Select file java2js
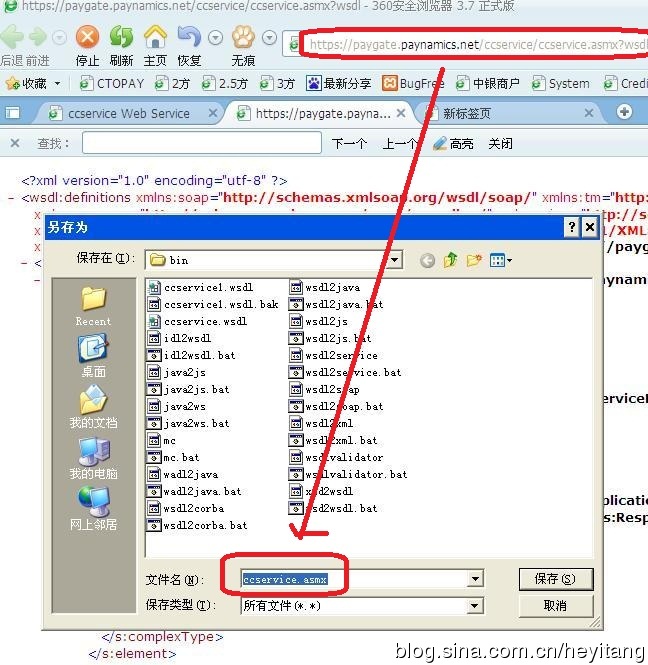 coord(177,372)
